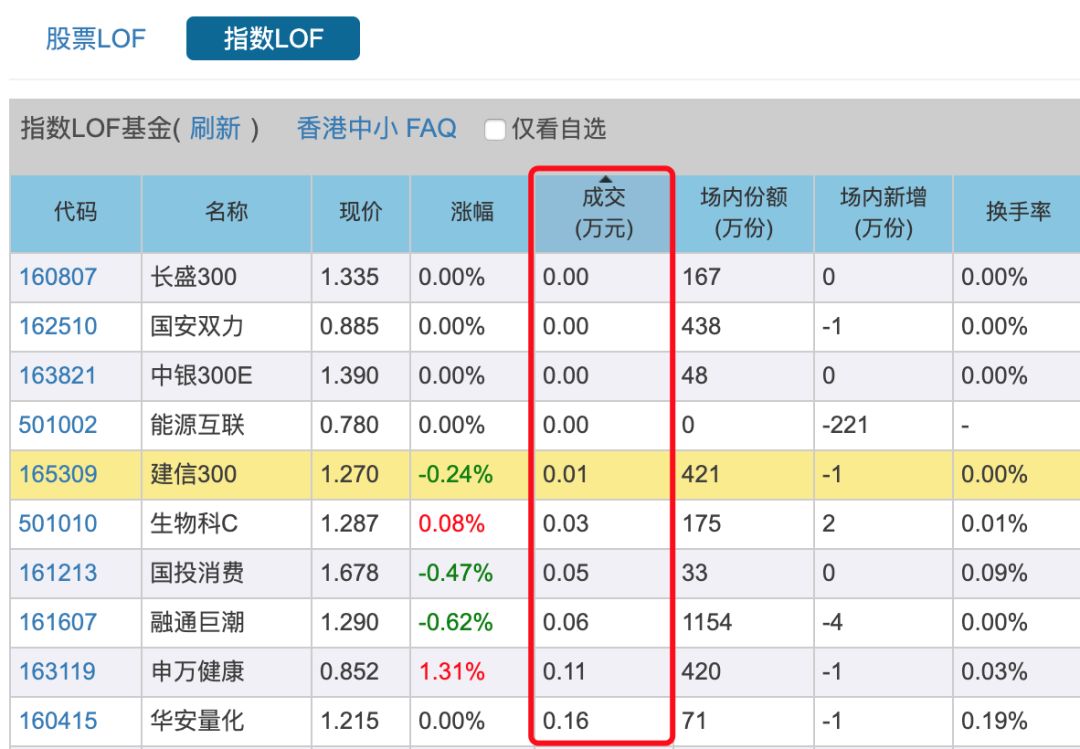Select the 指数LOF tab
Image resolution: width=1080 pixels, height=749 pixels.
(273, 39)
